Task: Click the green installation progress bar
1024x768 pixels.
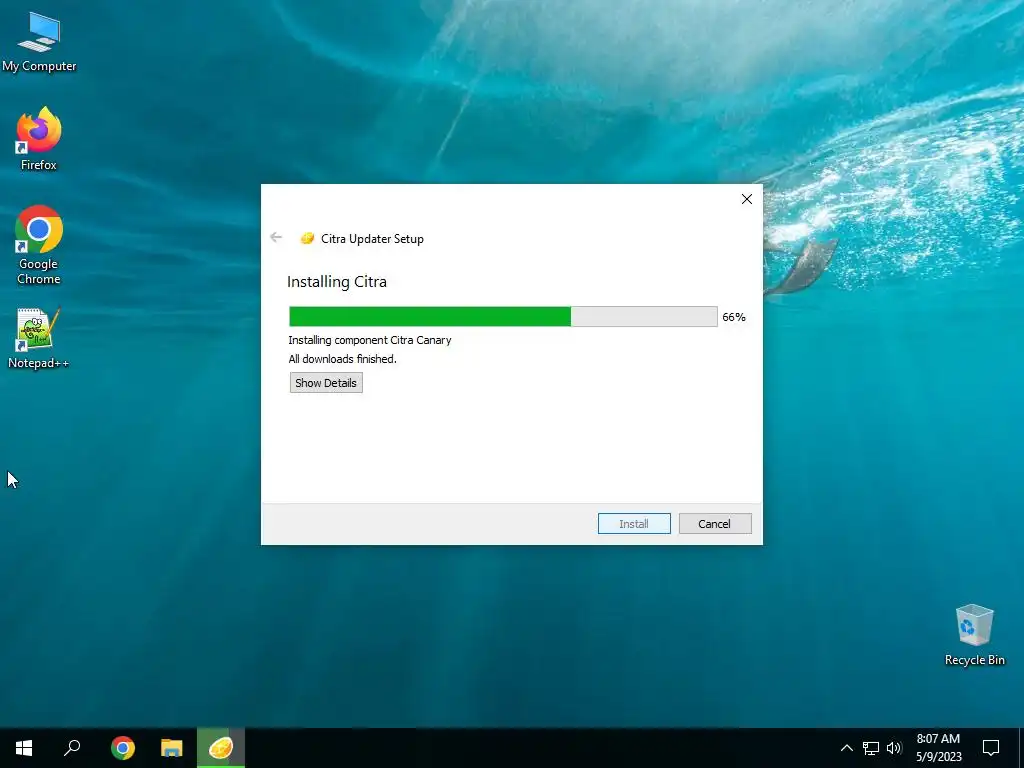Action: click(503, 317)
